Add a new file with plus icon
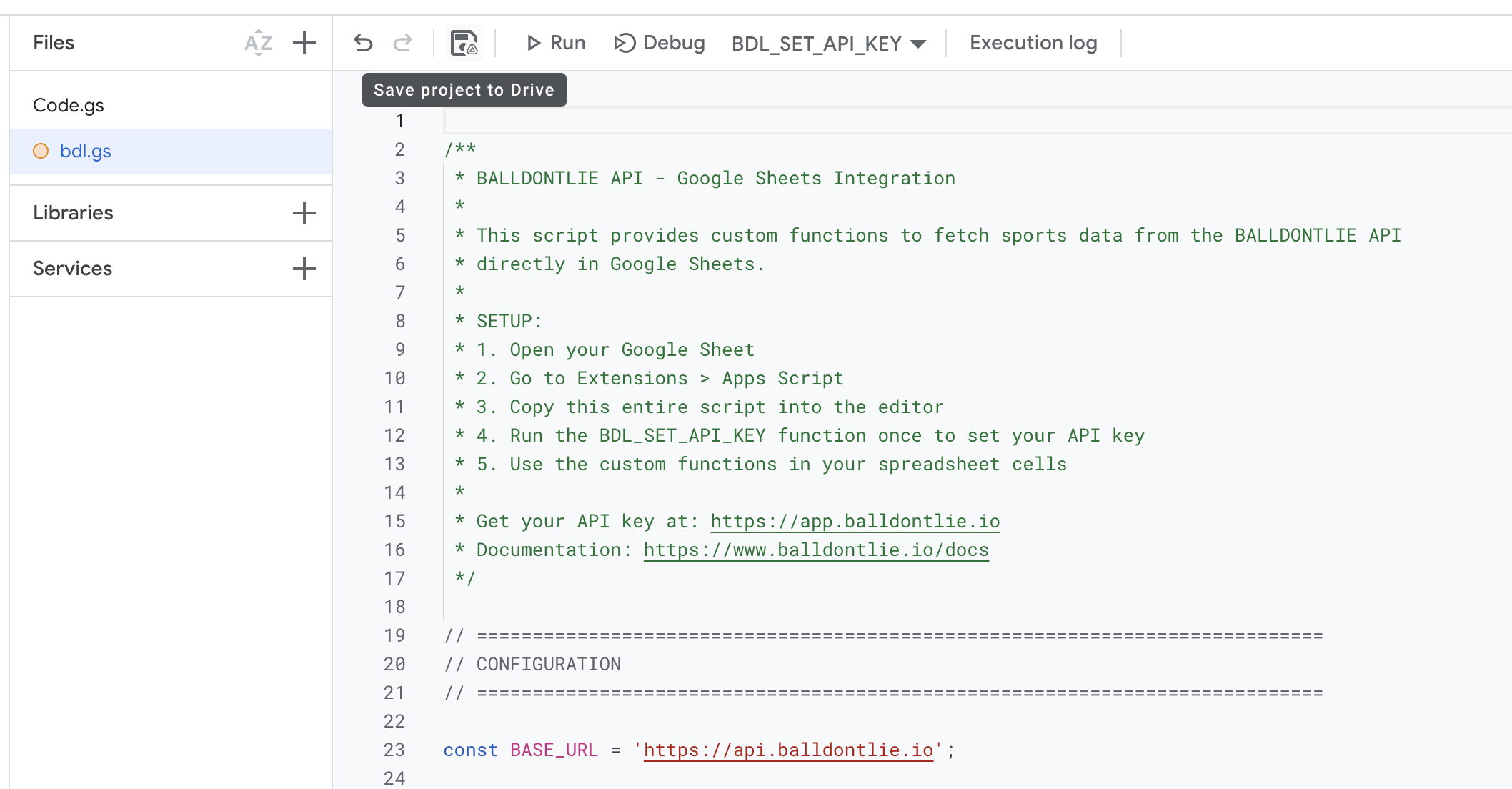Viewport: 1512px width, 789px height. [304, 43]
